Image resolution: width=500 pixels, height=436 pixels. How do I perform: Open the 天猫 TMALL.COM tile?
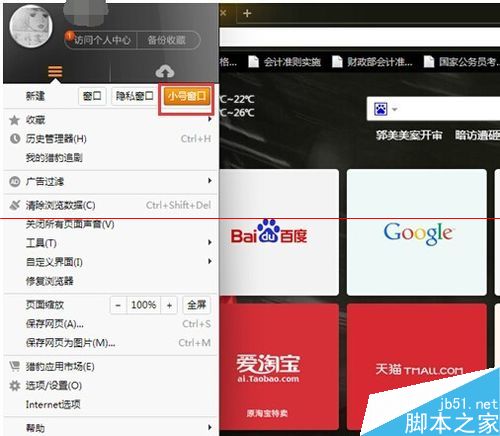coord(417,367)
